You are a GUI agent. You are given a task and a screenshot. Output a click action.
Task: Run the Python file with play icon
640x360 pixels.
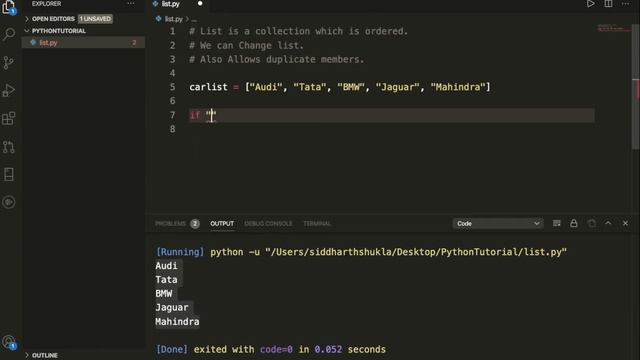tap(590, 4)
